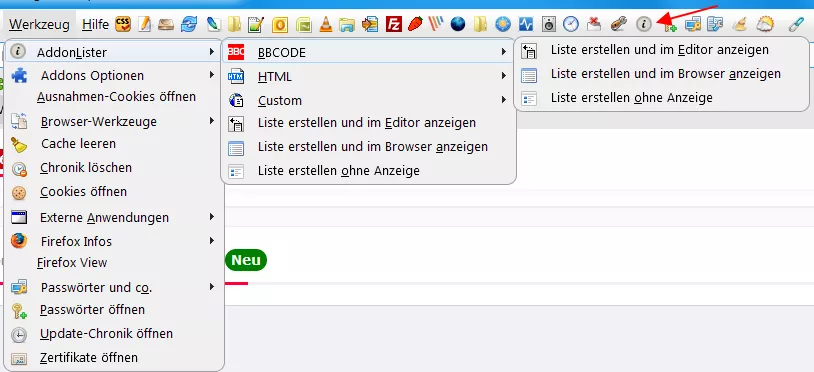Screen dimensions: 814x372
Task: Launch FileZilla from the red Fz icon
Action: click(394, 24)
